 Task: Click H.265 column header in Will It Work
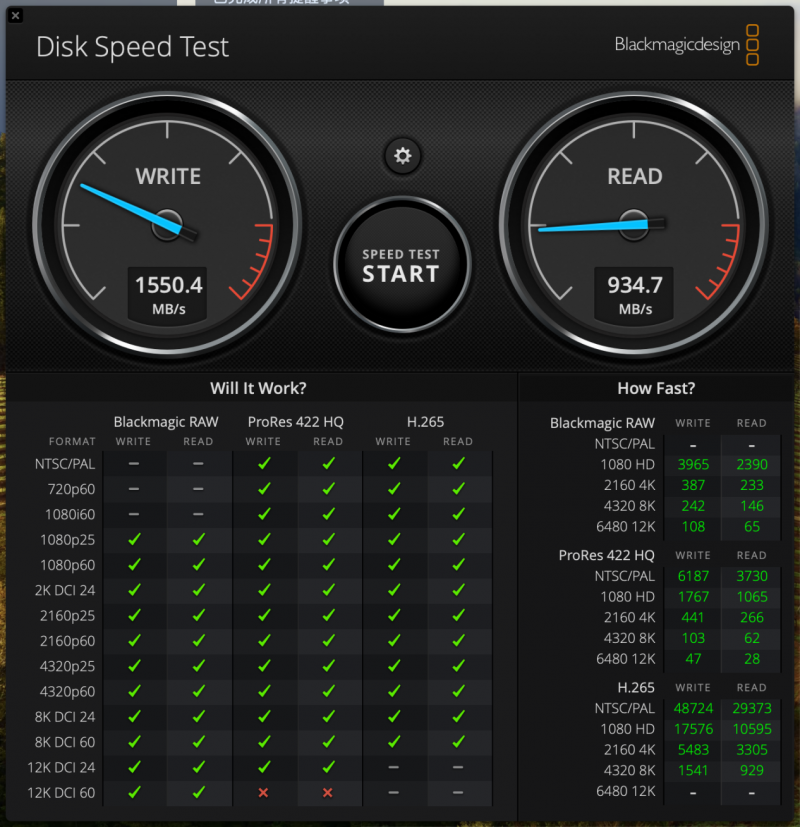pos(426,422)
